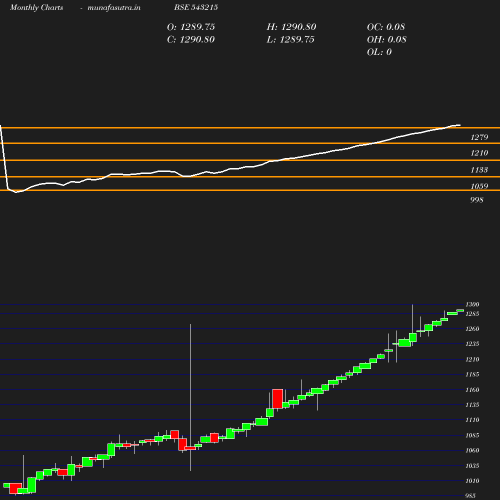This screenshot has width=500, height=500.
Task: Click the large red candle body near 1160
Action: 277,399
